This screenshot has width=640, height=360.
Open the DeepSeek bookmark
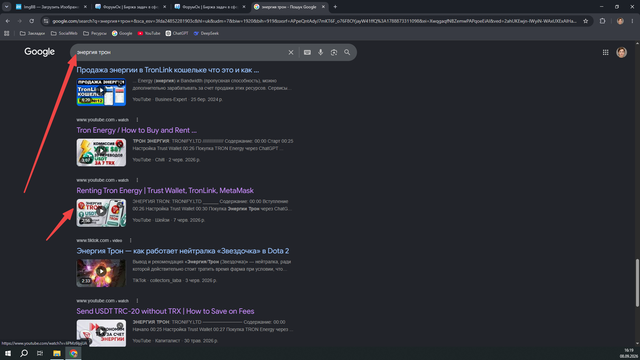[x=206, y=33]
